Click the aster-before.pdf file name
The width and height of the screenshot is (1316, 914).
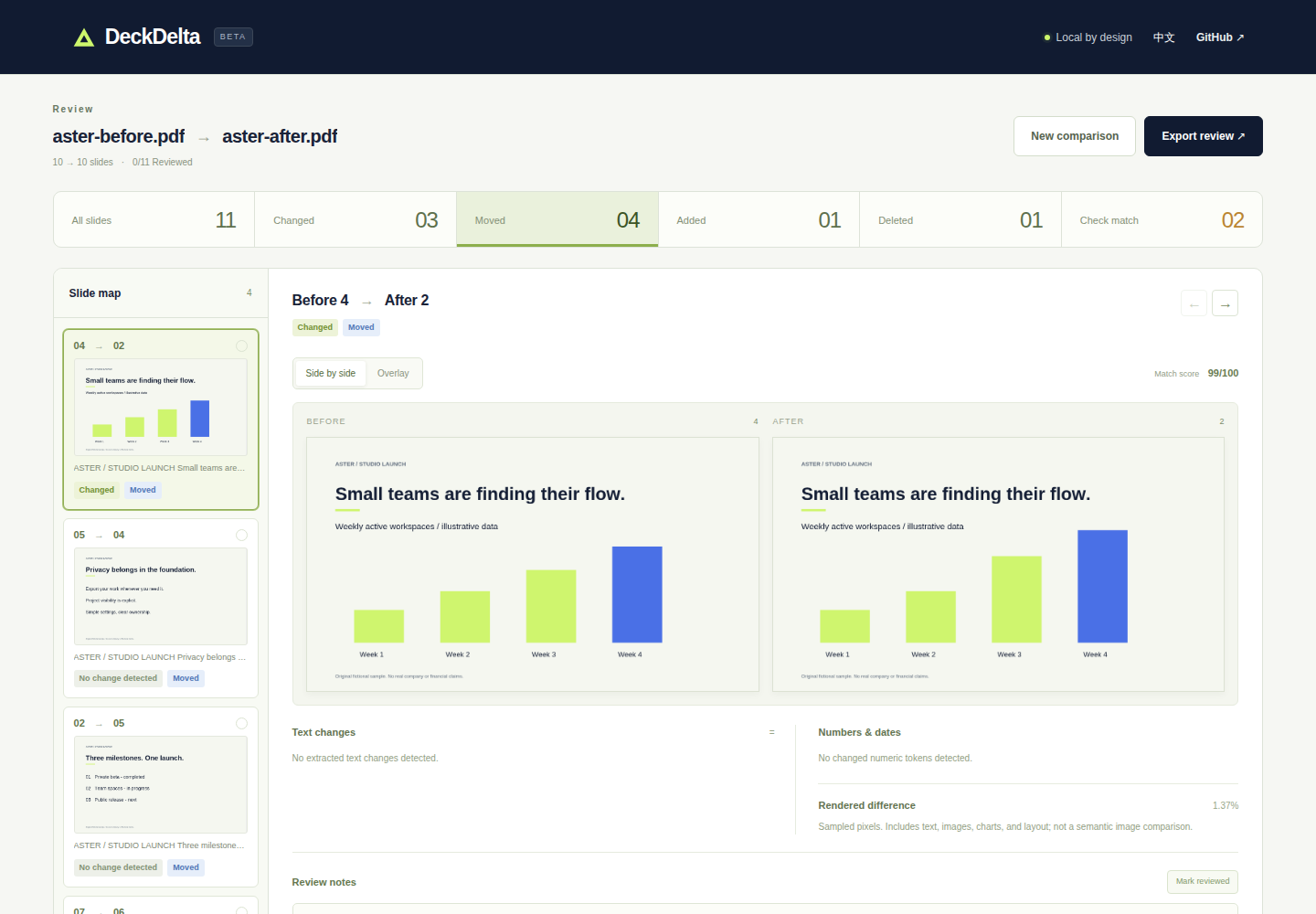(119, 136)
